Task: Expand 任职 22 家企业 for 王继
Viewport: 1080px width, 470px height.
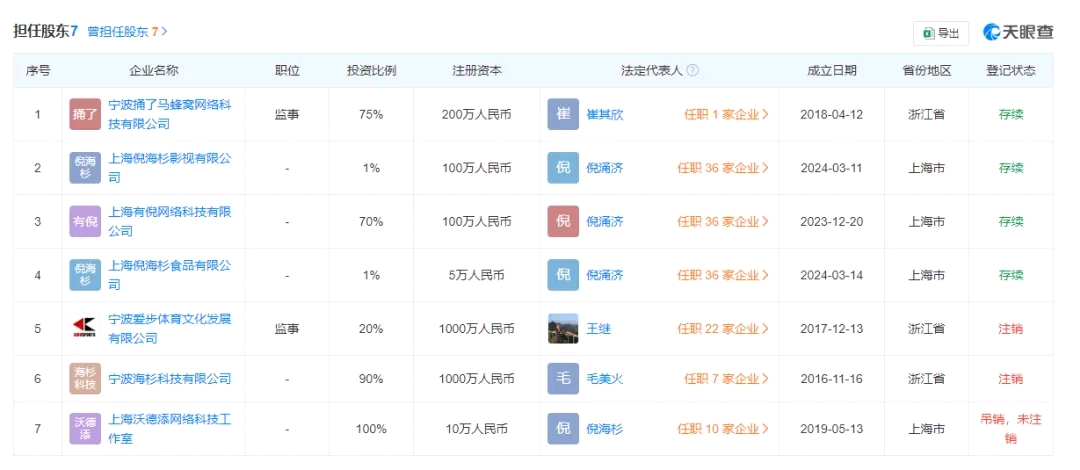Action: [723, 329]
